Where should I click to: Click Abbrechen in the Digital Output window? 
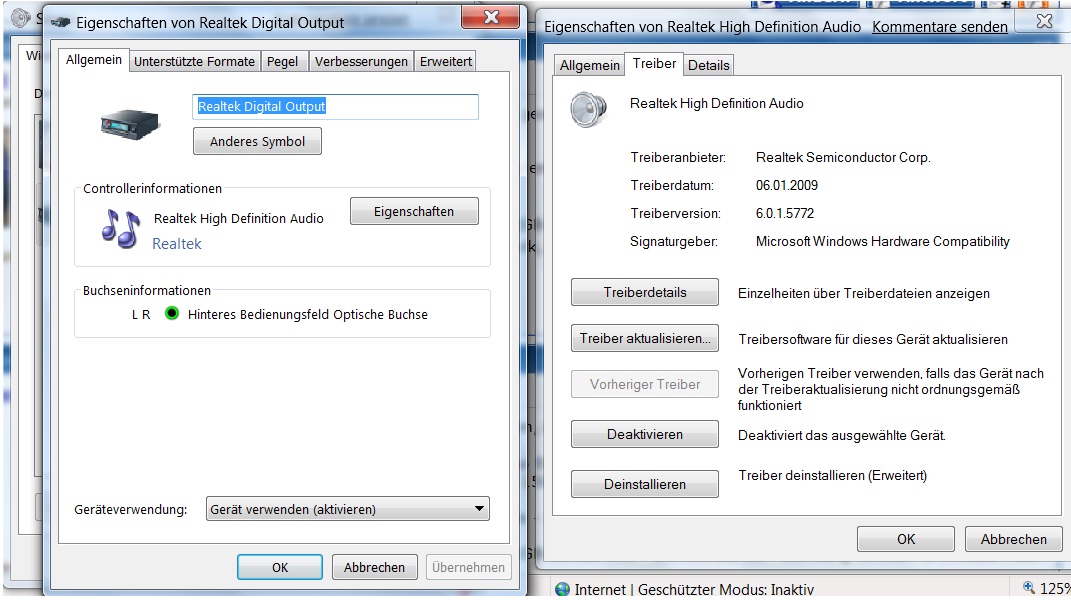tap(374, 567)
